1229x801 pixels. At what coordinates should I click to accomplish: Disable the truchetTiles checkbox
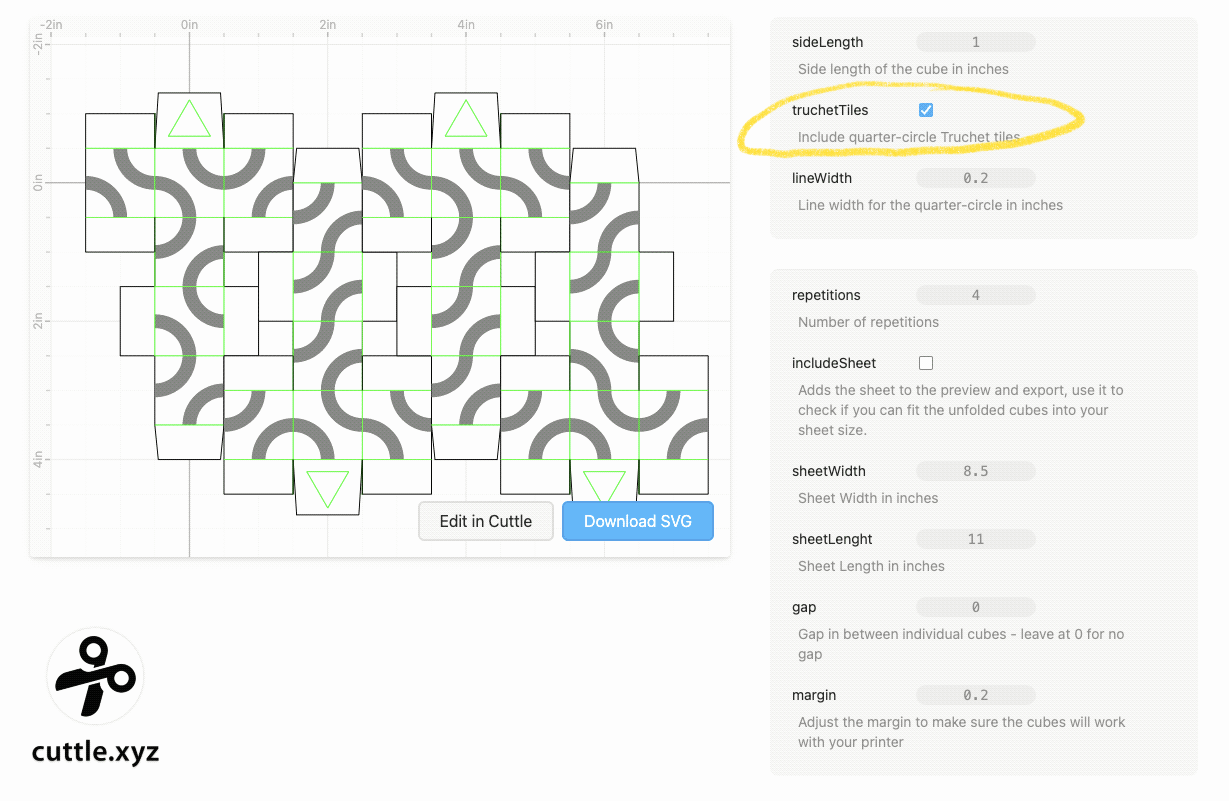[x=926, y=110]
